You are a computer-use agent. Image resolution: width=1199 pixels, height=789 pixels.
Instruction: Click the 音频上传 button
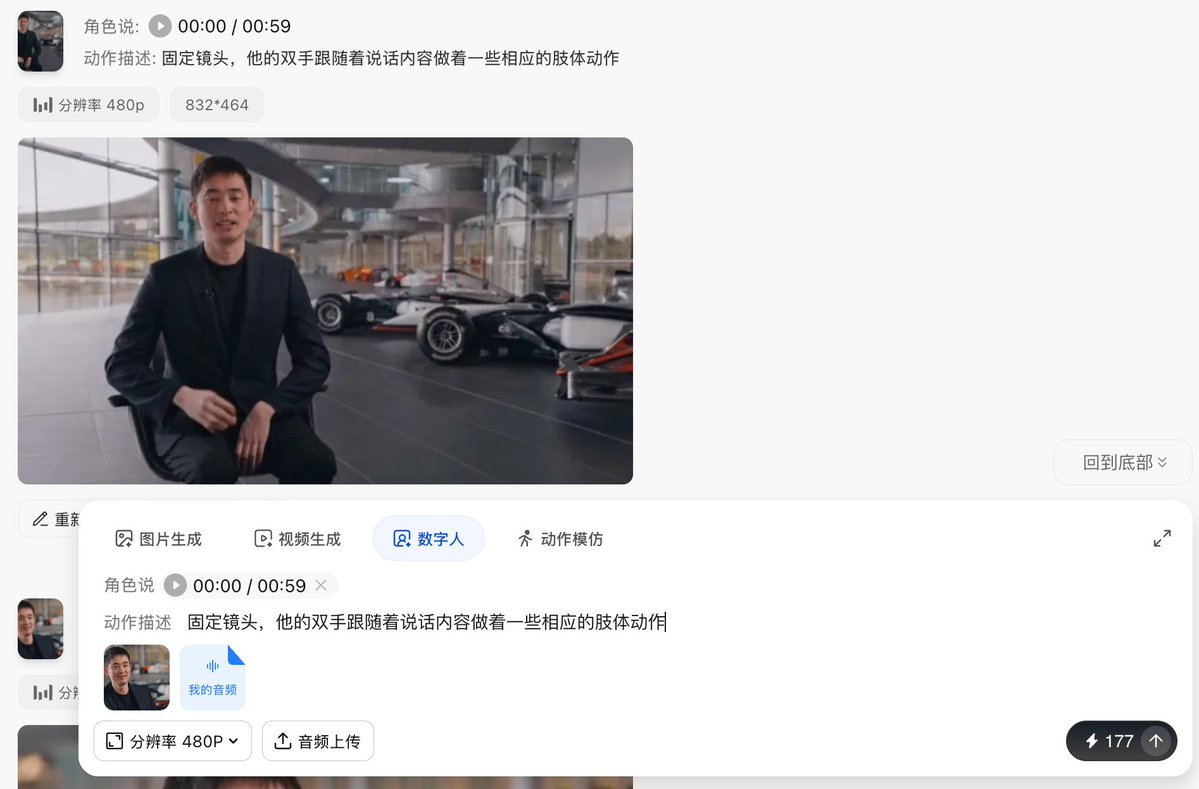(318, 741)
